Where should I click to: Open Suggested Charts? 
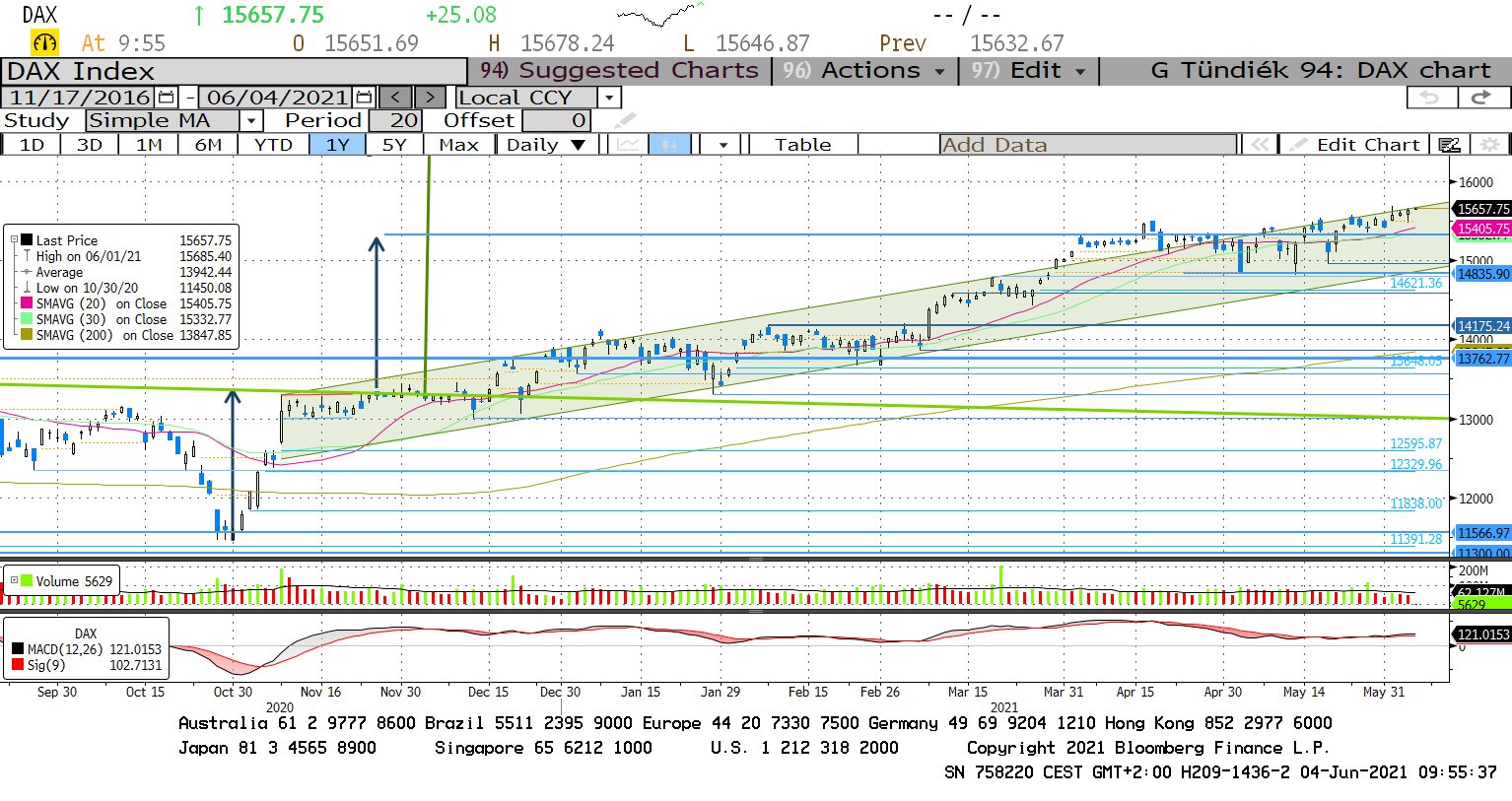pyautogui.click(x=619, y=71)
